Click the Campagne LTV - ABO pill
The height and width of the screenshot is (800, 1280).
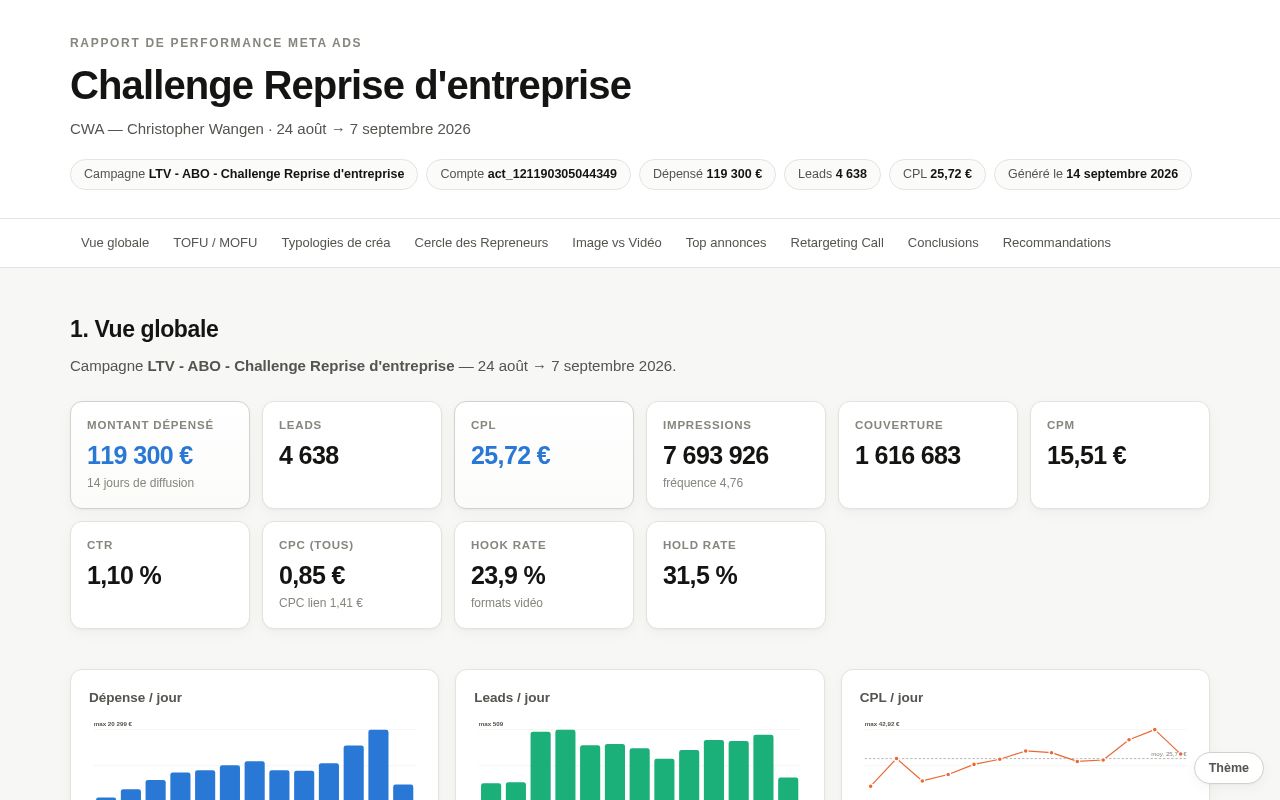point(244,174)
